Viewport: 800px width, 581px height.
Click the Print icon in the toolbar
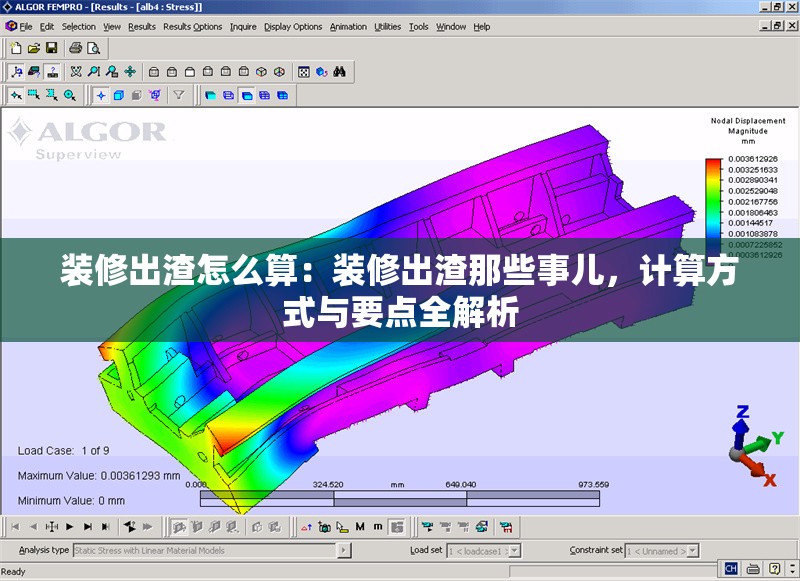(x=76, y=48)
